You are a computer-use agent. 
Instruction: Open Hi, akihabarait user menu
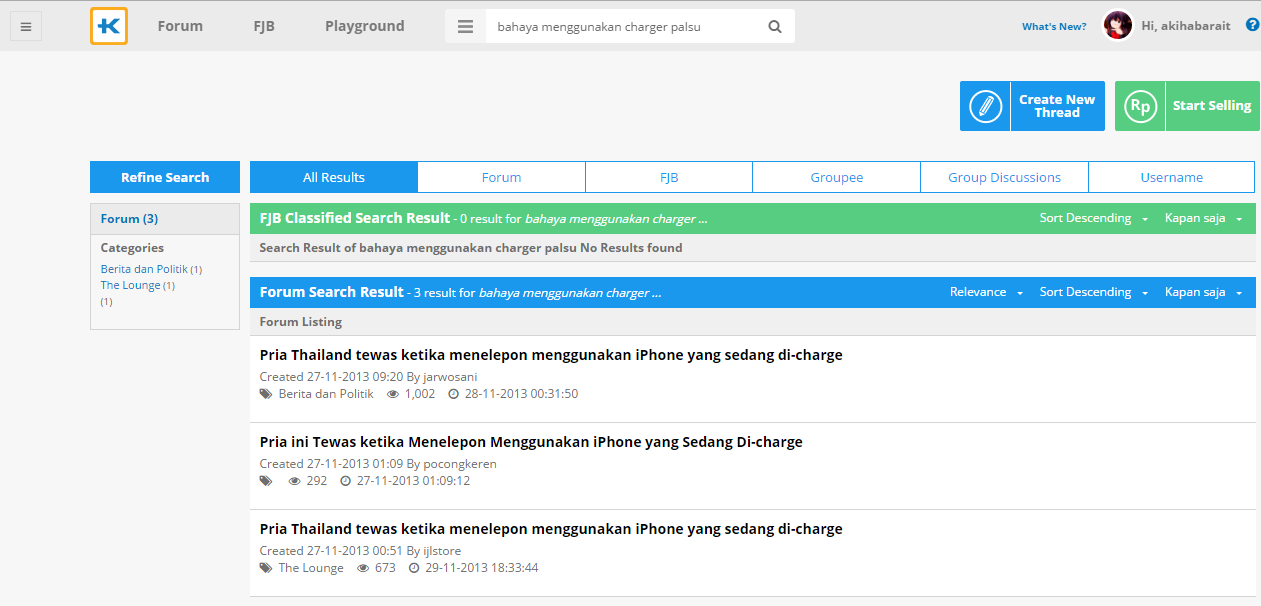1186,27
